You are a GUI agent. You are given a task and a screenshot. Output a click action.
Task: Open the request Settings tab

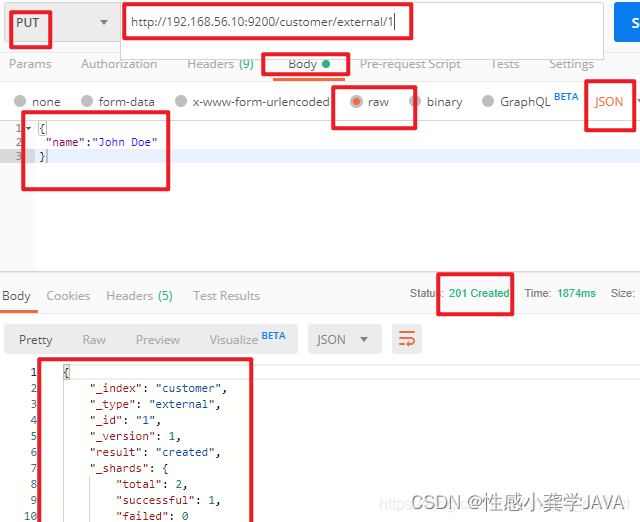(x=571, y=64)
